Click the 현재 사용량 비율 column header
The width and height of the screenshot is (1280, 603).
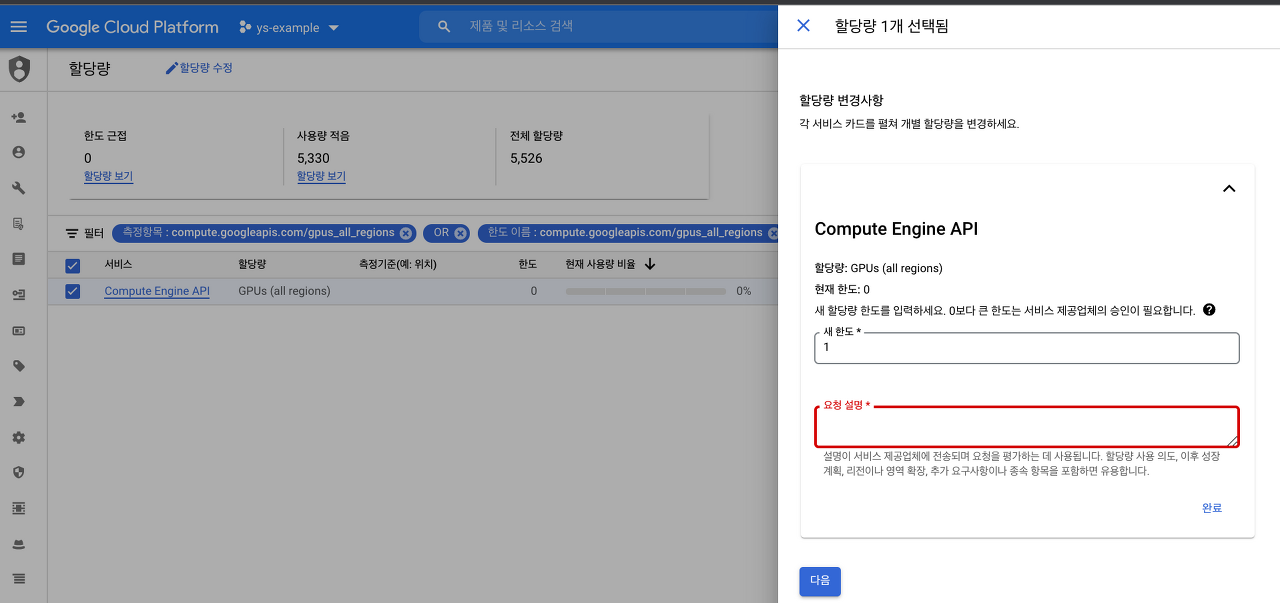(602, 265)
